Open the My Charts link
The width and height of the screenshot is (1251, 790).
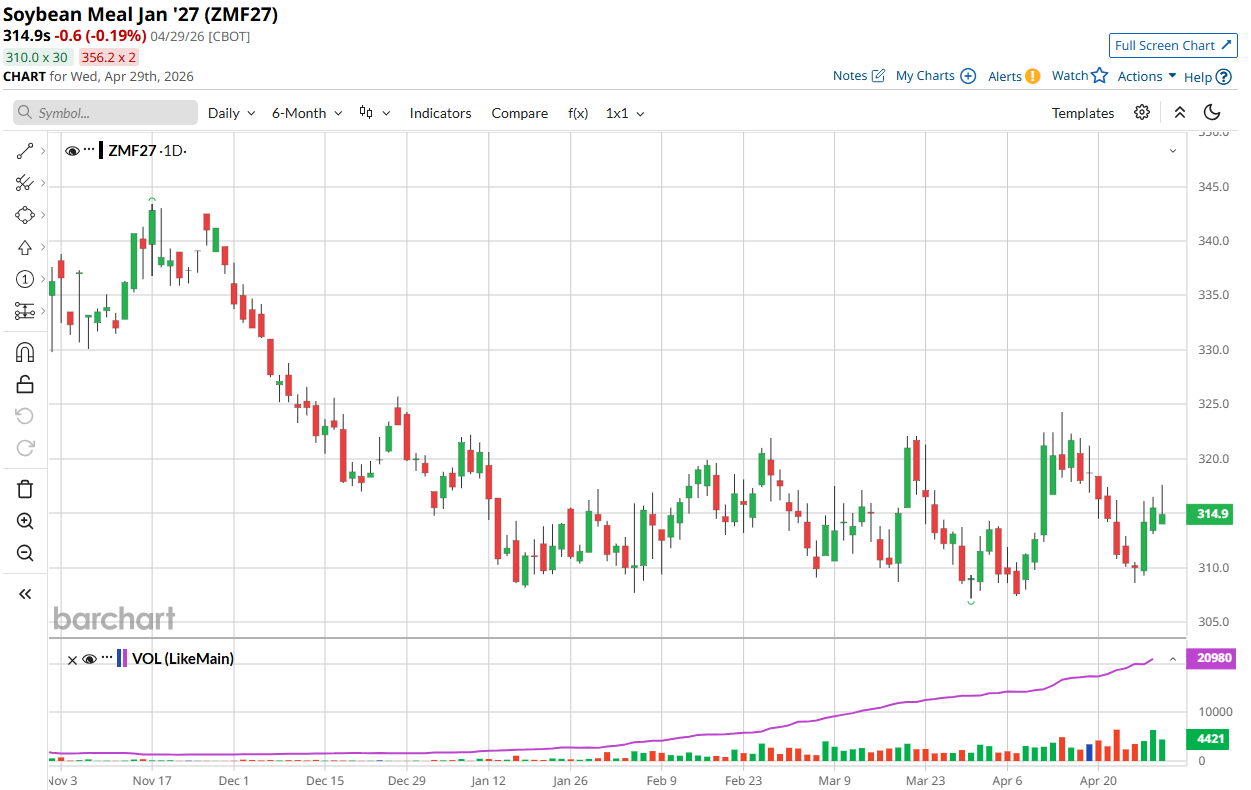coord(935,76)
